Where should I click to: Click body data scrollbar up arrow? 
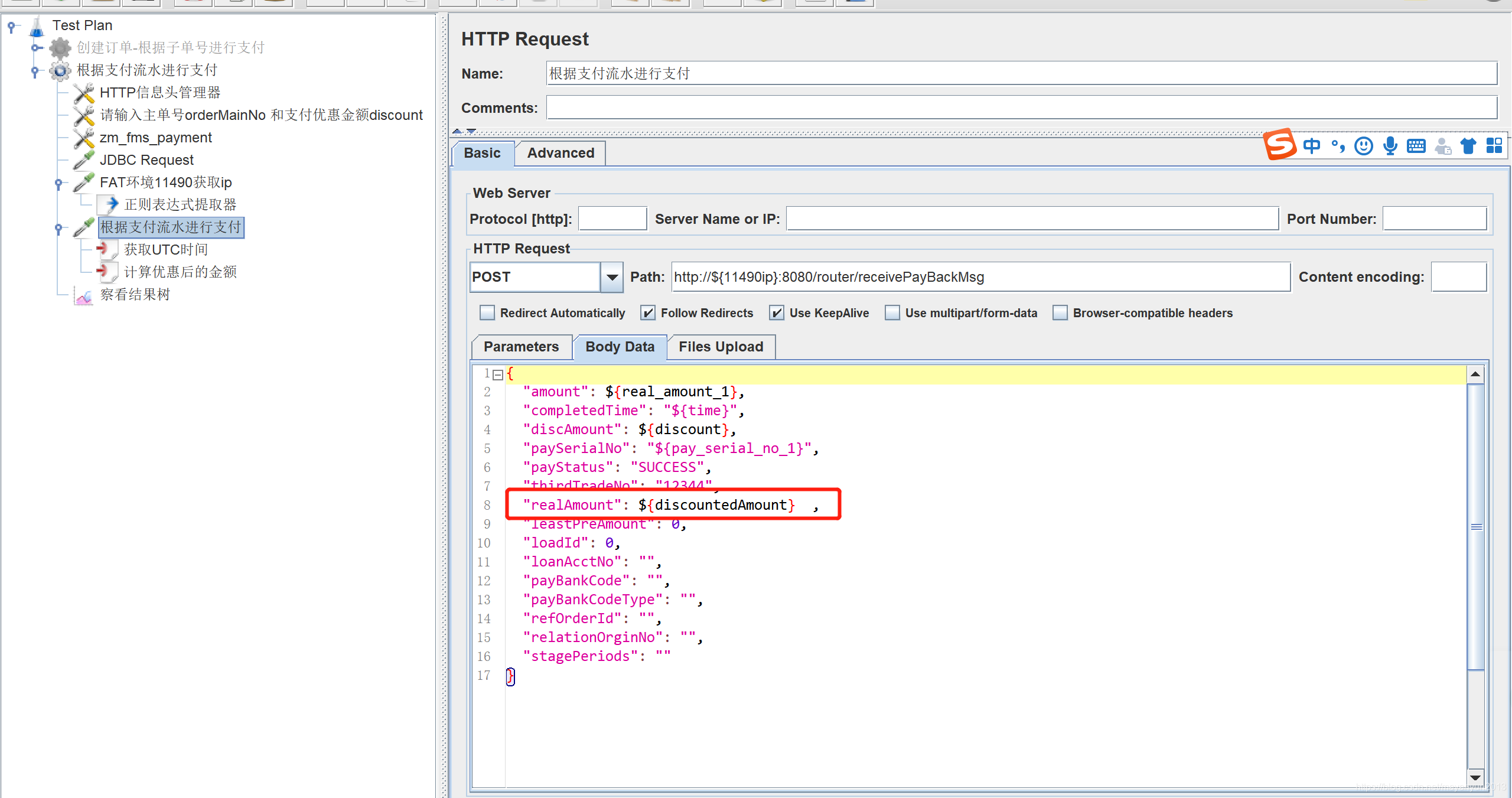coord(1475,374)
